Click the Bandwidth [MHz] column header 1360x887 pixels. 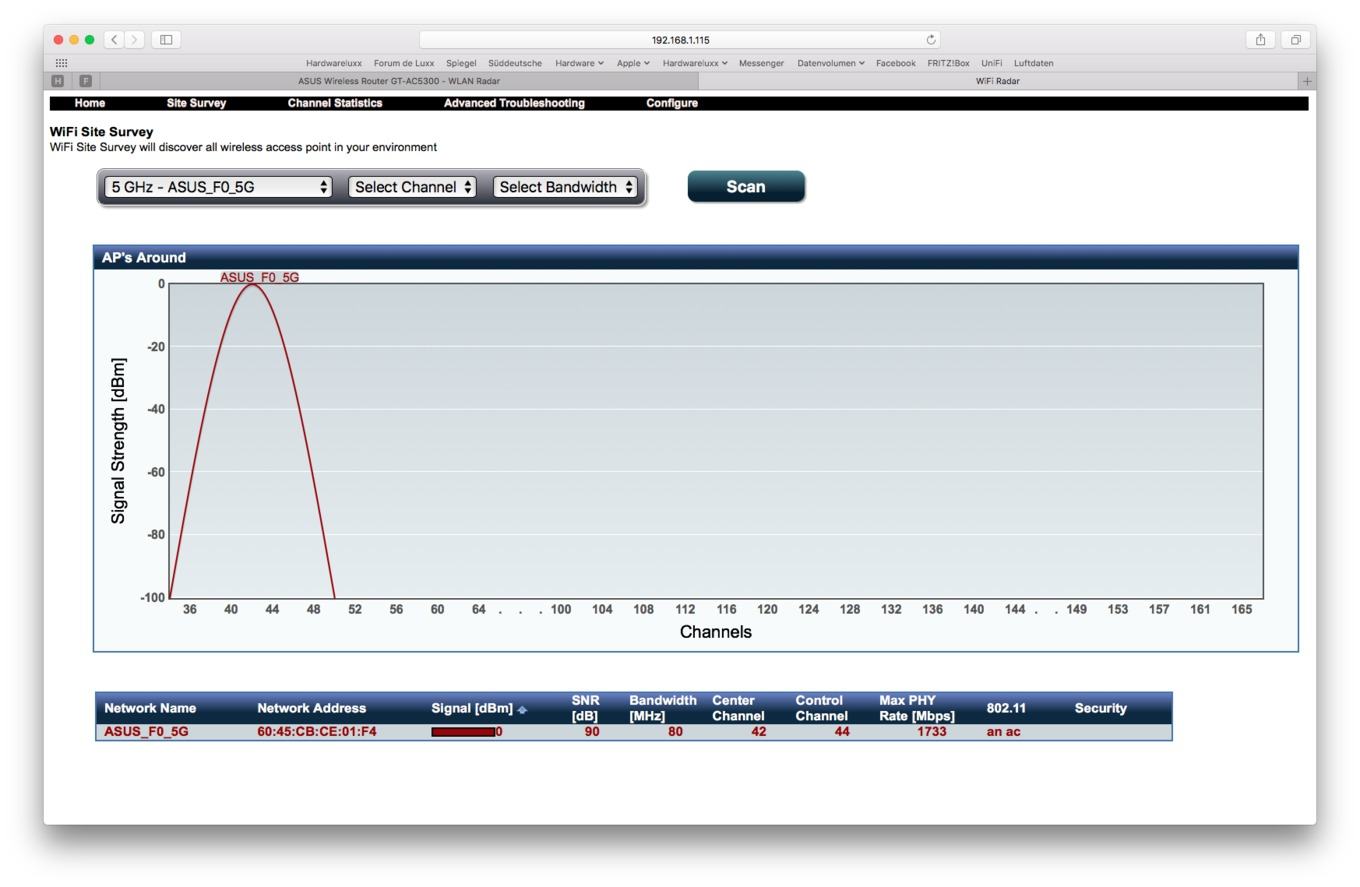[663, 708]
